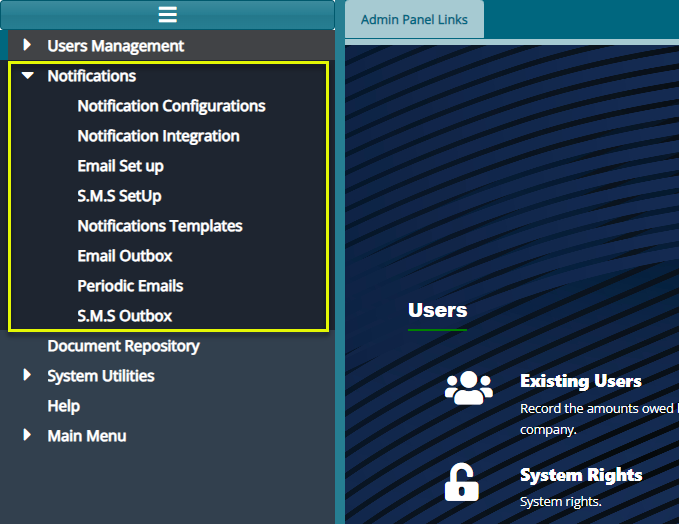Click the hamburger menu icon

(x=167, y=14)
